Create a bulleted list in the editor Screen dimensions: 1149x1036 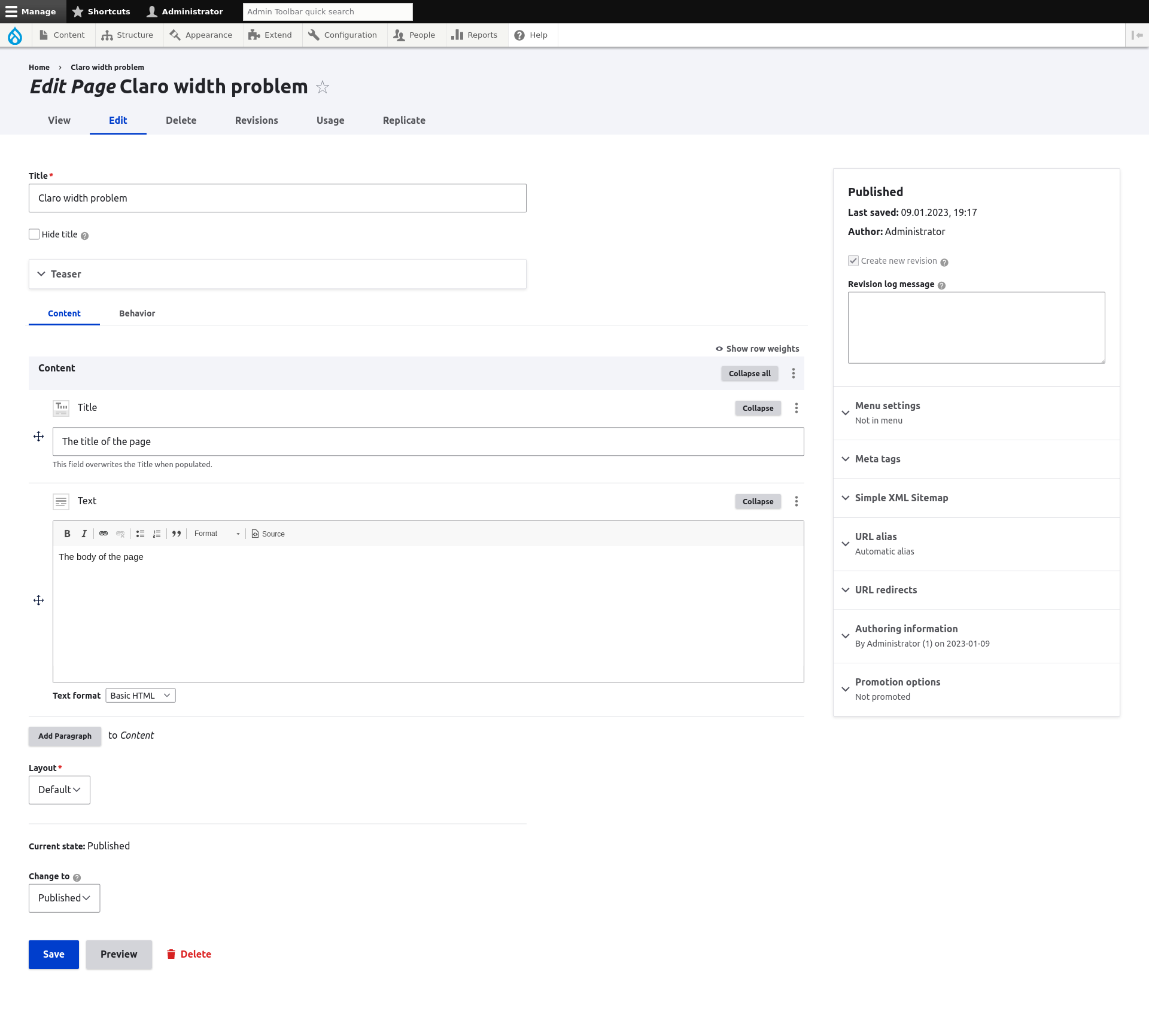(x=140, y=534)
